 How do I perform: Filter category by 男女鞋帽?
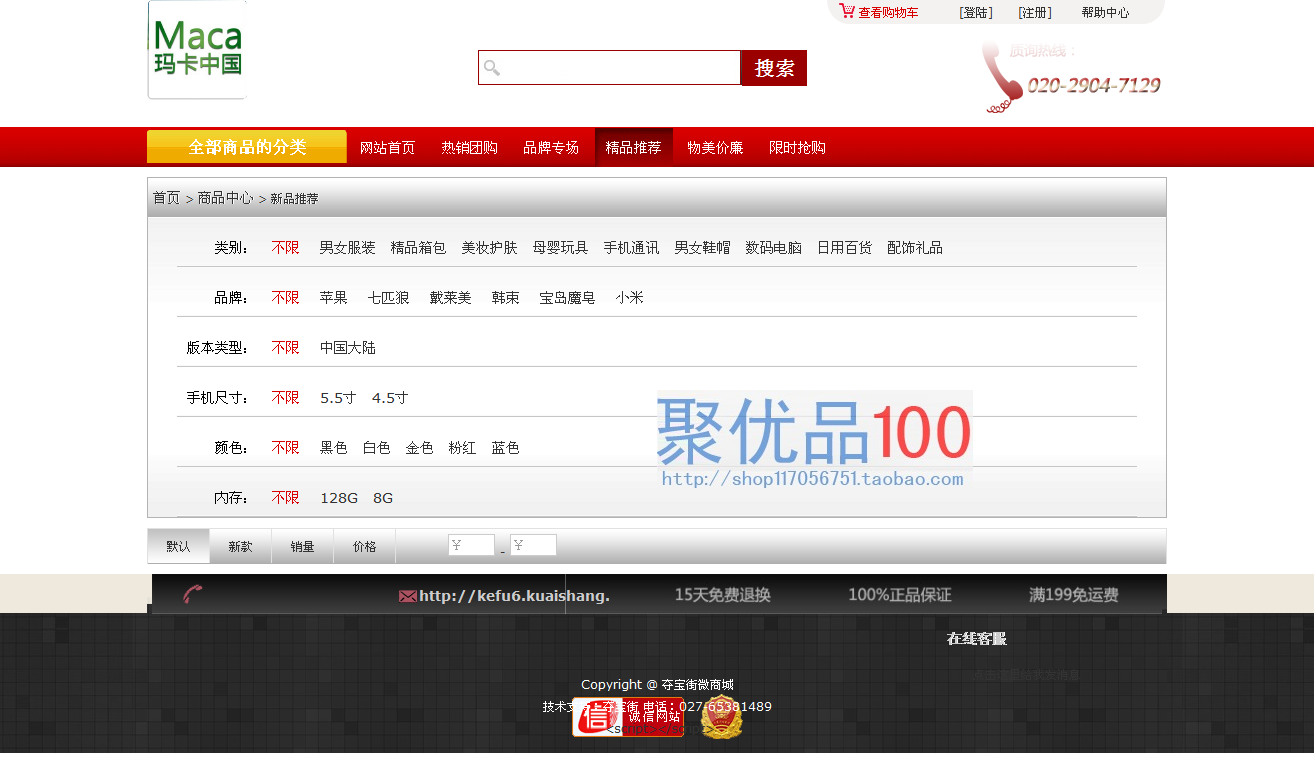pos(702,247)
